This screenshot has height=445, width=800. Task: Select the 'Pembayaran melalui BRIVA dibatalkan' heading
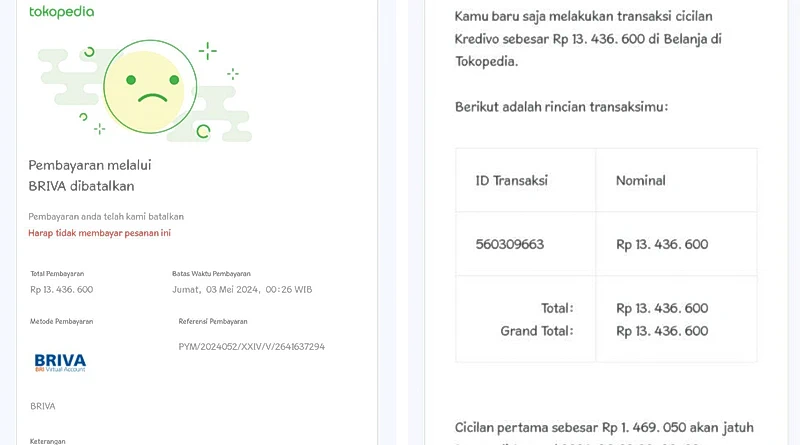[x=90, y=176]
